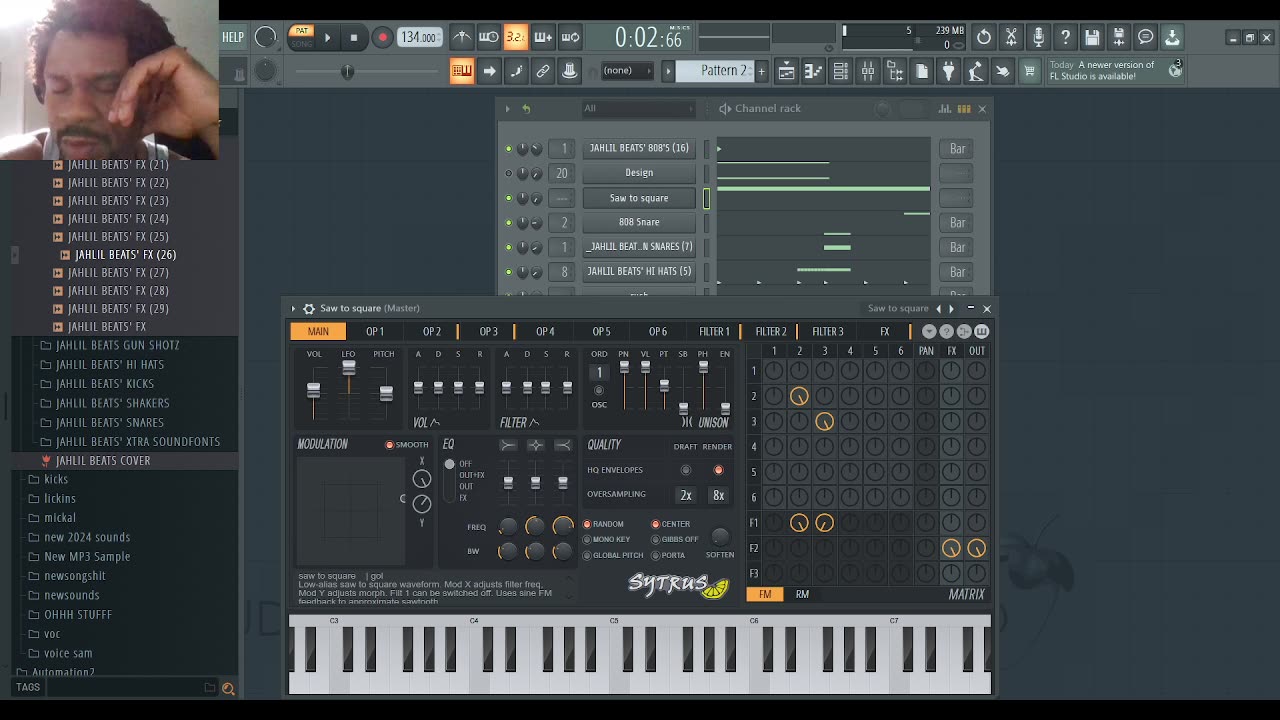This screenshot has height=720, width=1280.
Task: Toggle mute LED for Design channel
Action: click(x=508, y=173)
